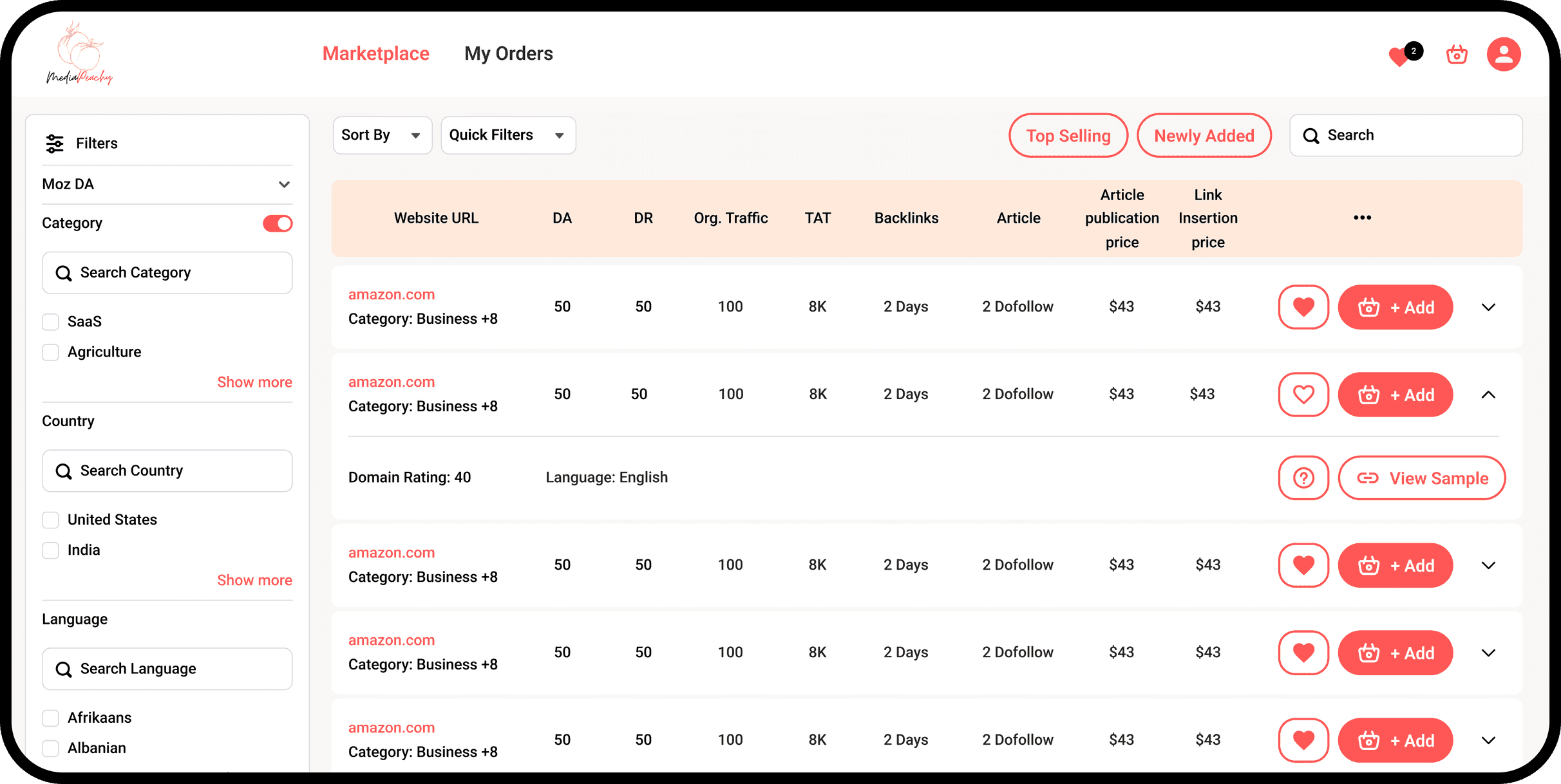This screenshot has height=784, width=1561.
Task: Open the third amazon.com website link
Action: [392, 553]
